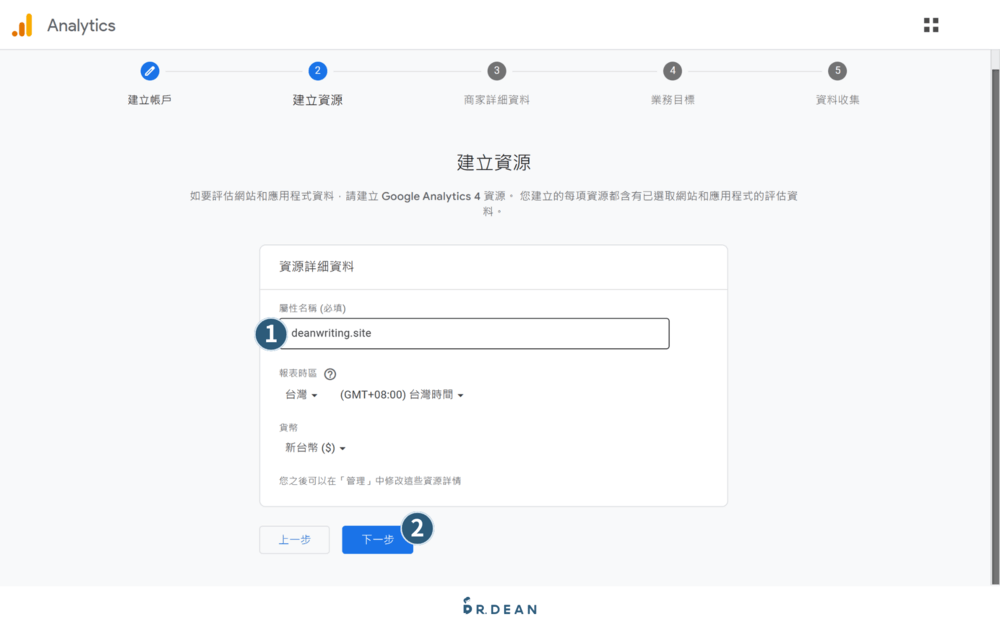This screenshot has height=625, width=1000.
Task: Click the 上一步 button
Action: point(294,539)
